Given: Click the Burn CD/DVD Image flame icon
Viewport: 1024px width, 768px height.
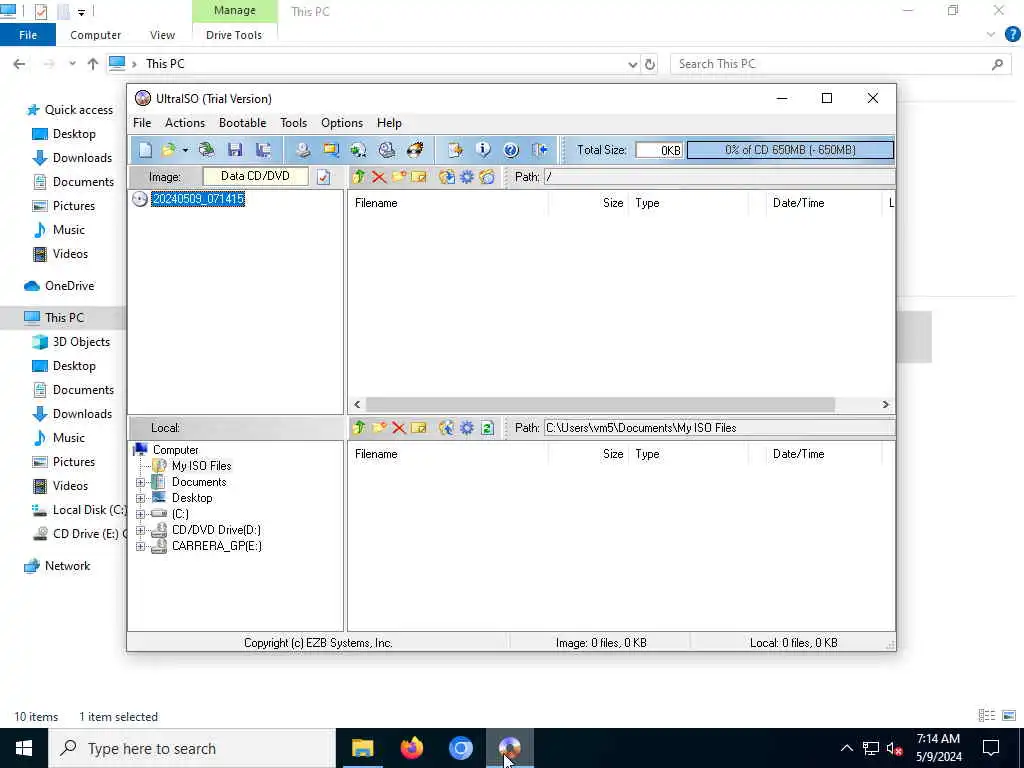Looking at the screenshot, I should pos(415,150).
